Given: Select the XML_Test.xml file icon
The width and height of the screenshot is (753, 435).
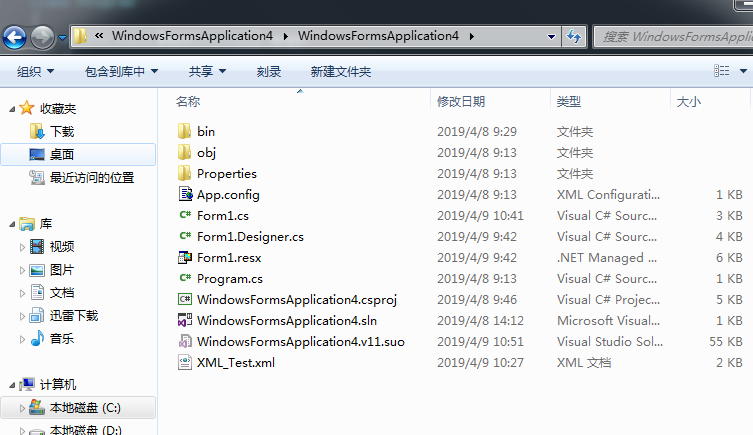Looking at the screenshot, I should tap(185, 362).
